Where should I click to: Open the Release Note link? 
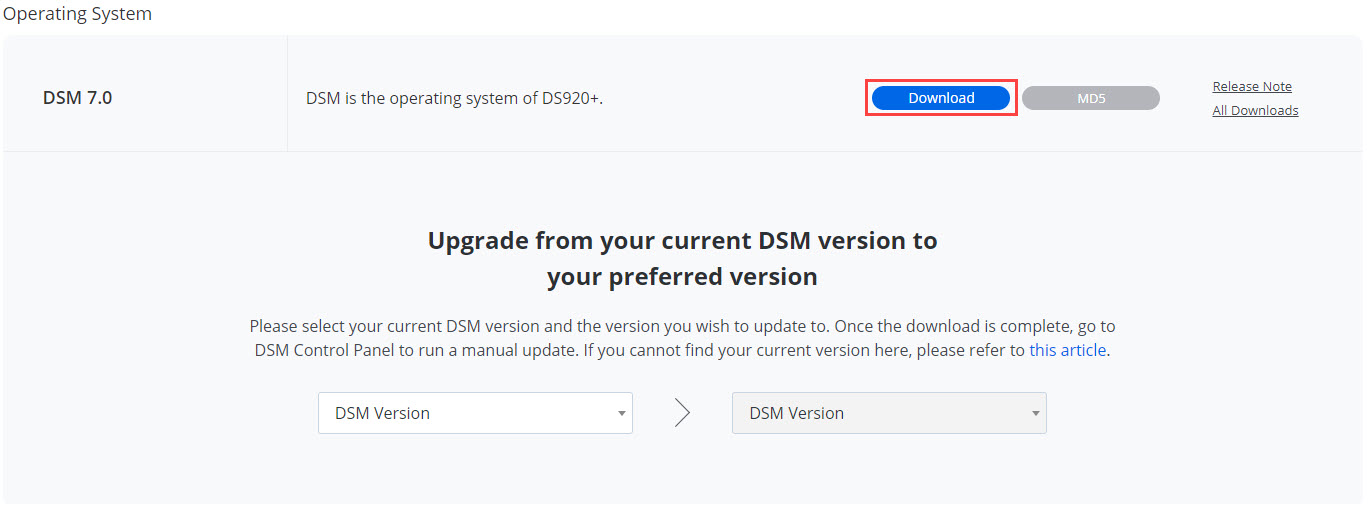click(x=1252, y=86)
